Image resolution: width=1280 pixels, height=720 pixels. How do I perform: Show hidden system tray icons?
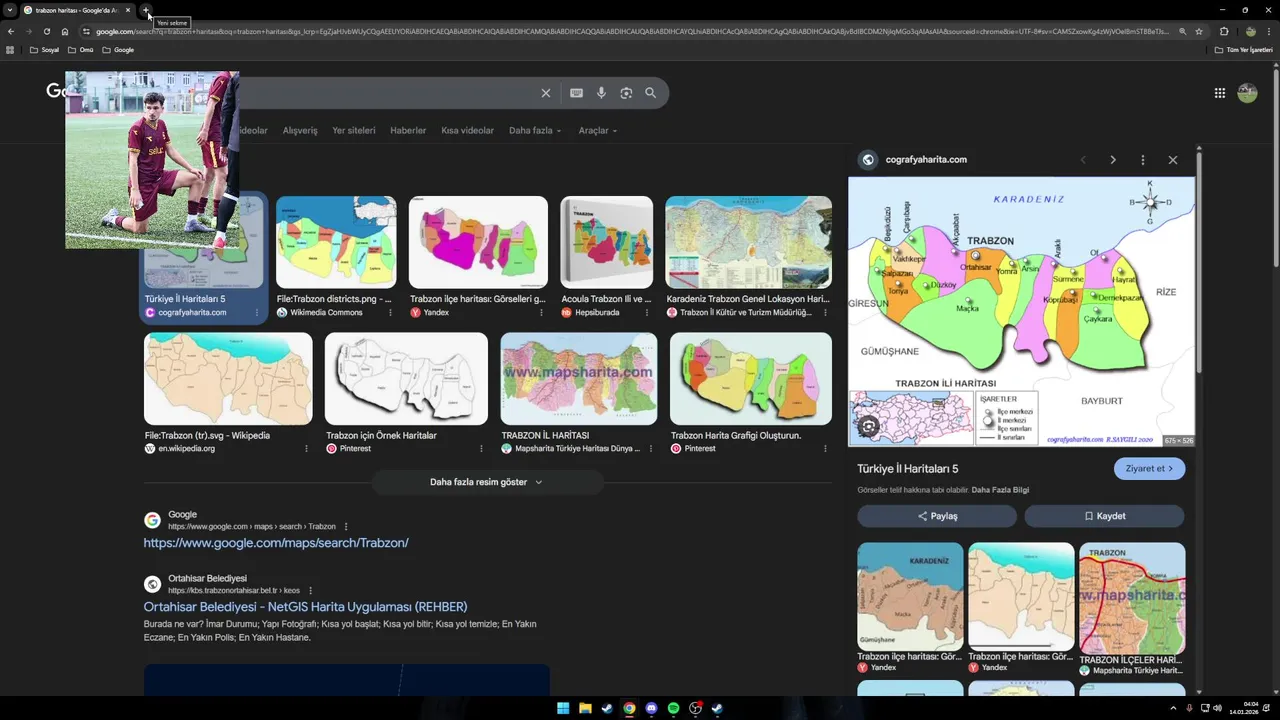point(1173,708)
